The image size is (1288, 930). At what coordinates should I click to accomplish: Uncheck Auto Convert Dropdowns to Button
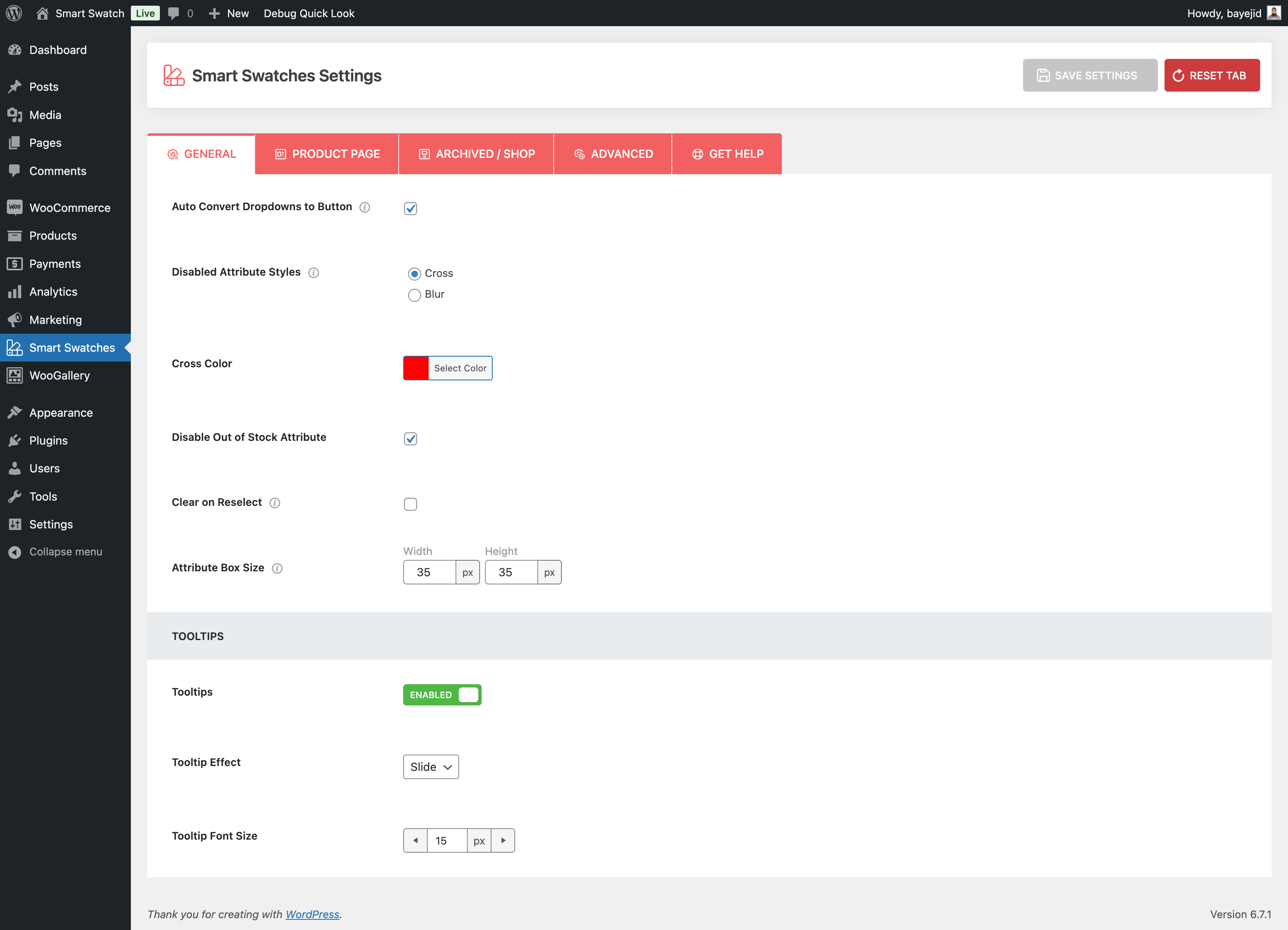(411, 209)
